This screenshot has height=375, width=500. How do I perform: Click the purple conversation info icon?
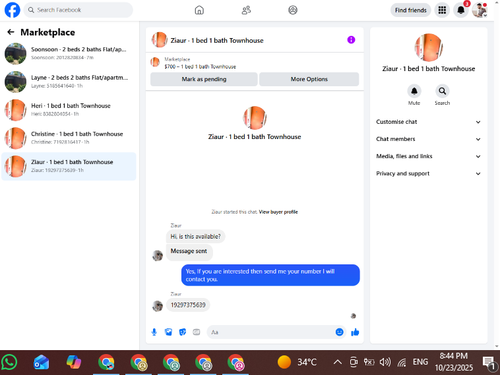click(x=351, y=40)
